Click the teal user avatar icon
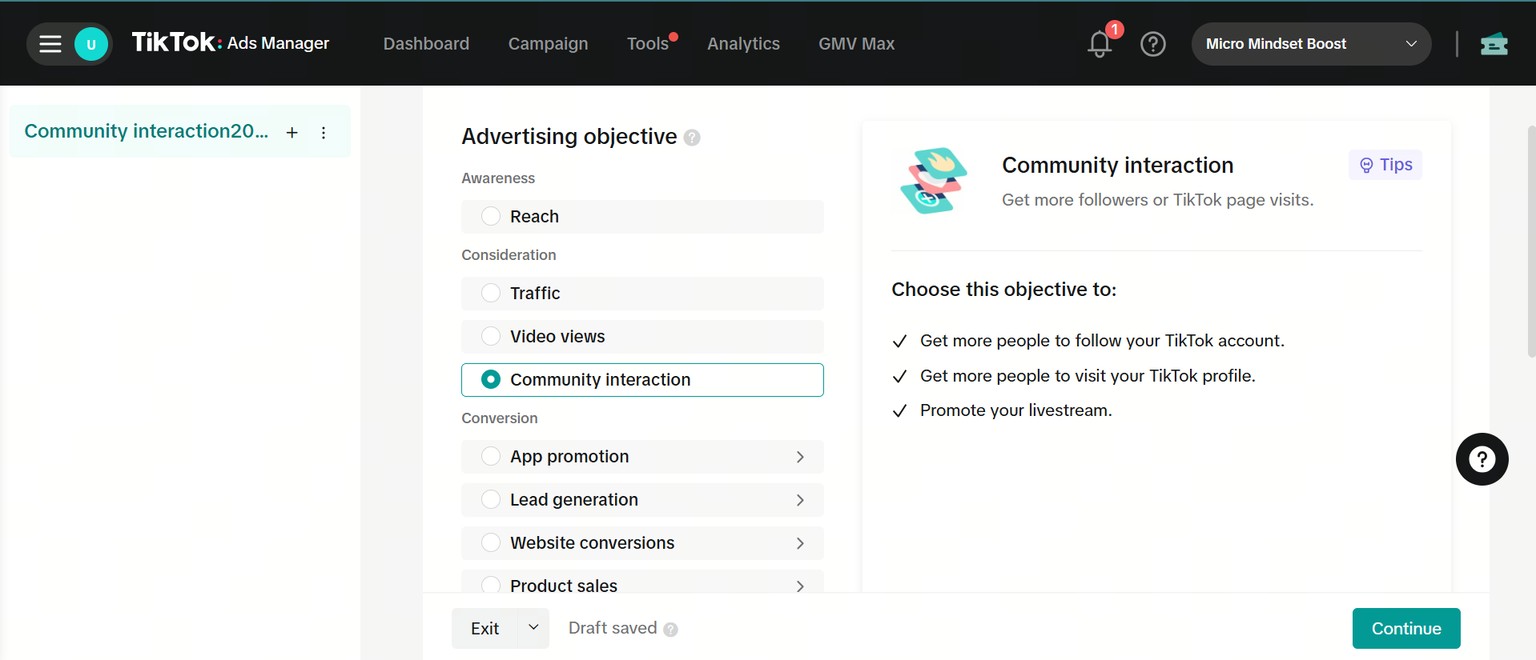 click(91, 44)
